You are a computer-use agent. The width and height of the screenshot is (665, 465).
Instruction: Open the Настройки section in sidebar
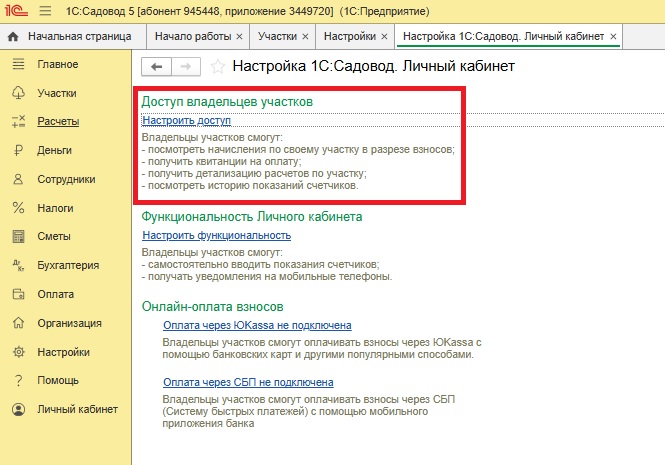[64, 352]
